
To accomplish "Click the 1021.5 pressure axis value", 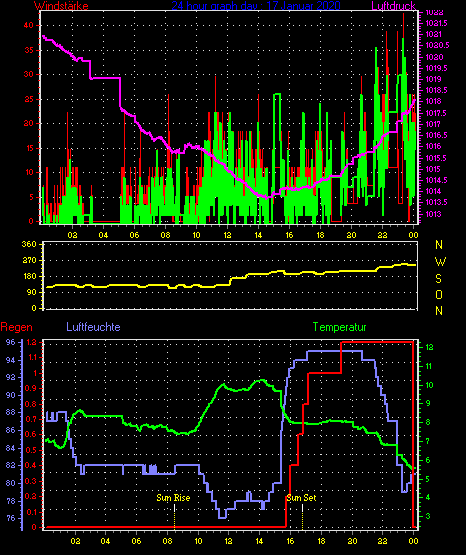I will click(x=436, y=23).
